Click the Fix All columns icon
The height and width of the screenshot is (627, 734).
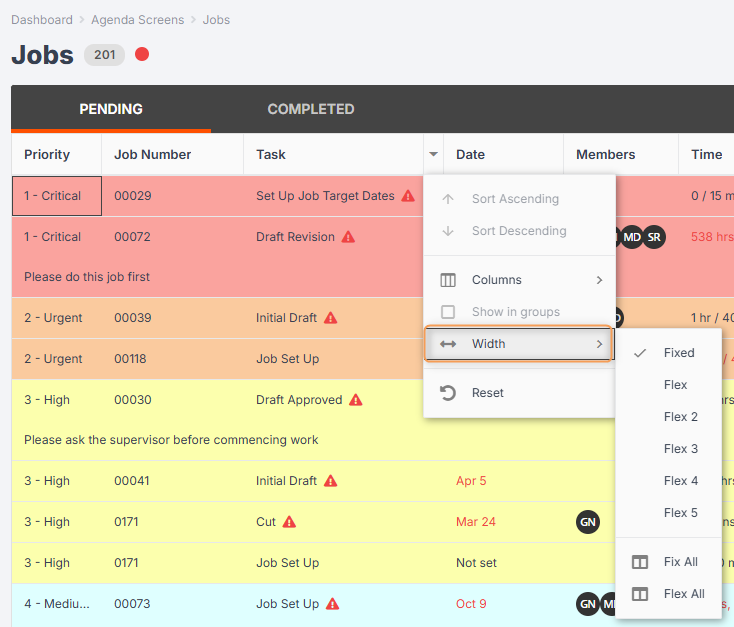coord(640,562)
